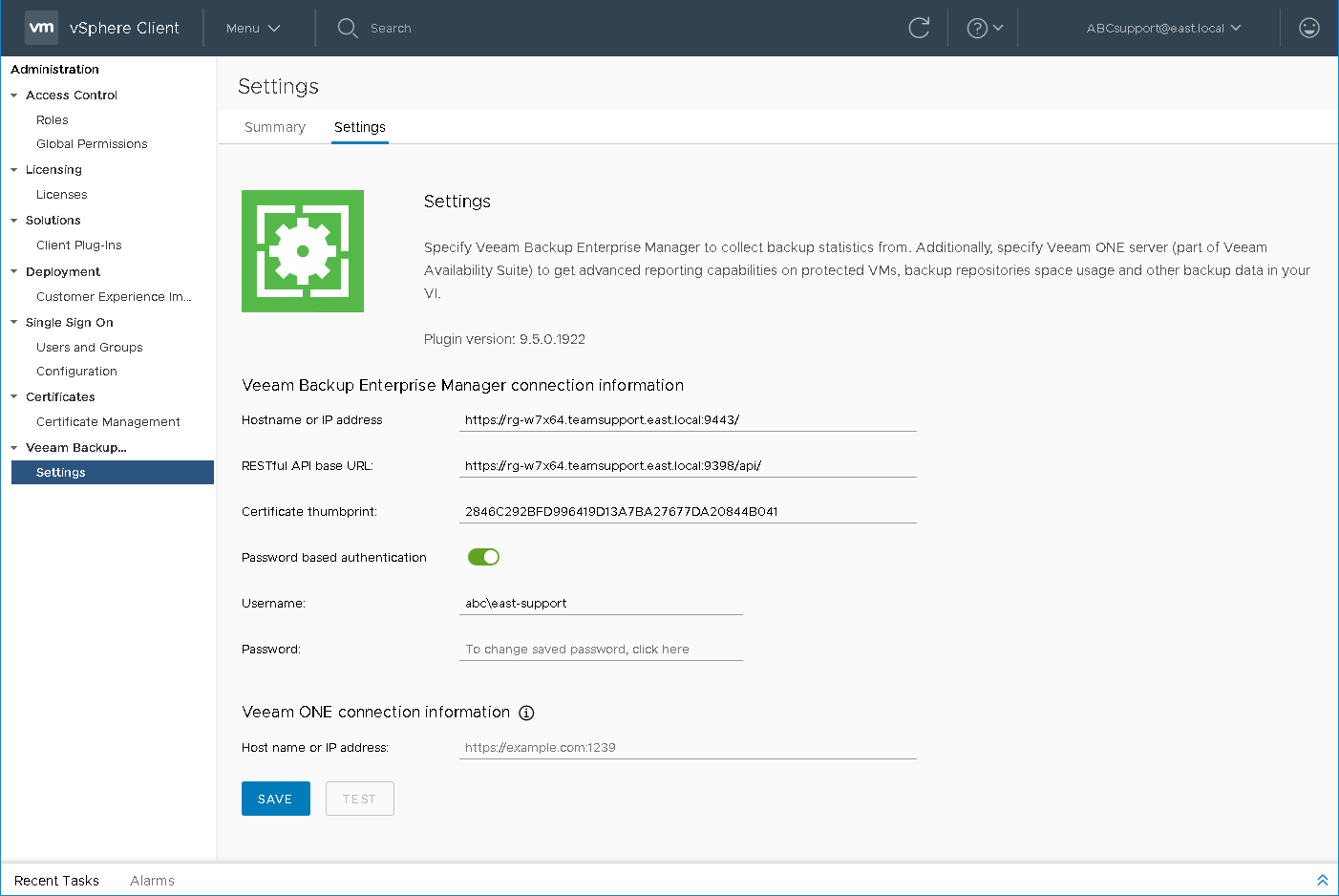Image resolution: width=1339 pixels, height=896 pixels.
Task: Click the Certificate thumbprint field
Action: pos(688,512)
